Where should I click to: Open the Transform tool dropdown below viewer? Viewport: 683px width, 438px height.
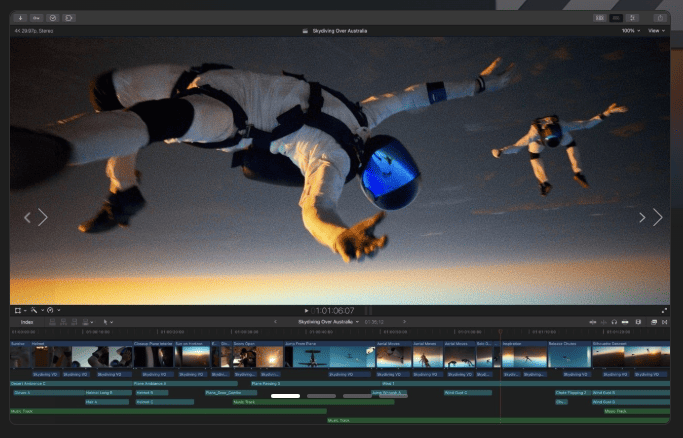pos(20,310)
